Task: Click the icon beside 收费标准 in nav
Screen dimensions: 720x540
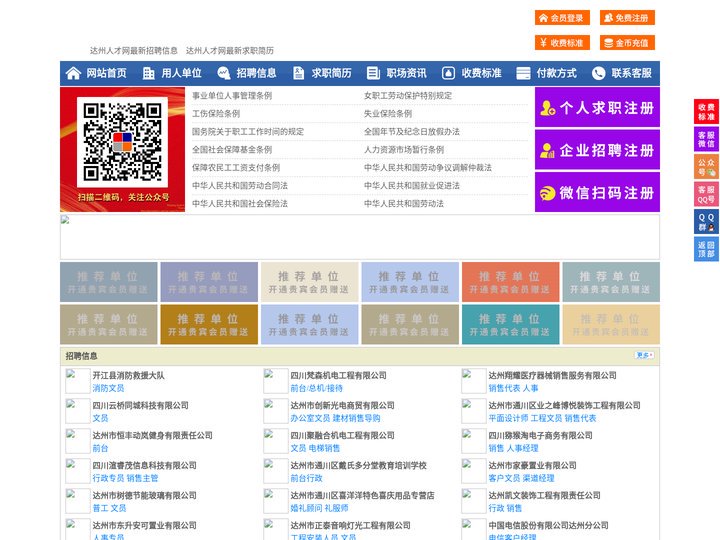Action: tap(448, 73)
